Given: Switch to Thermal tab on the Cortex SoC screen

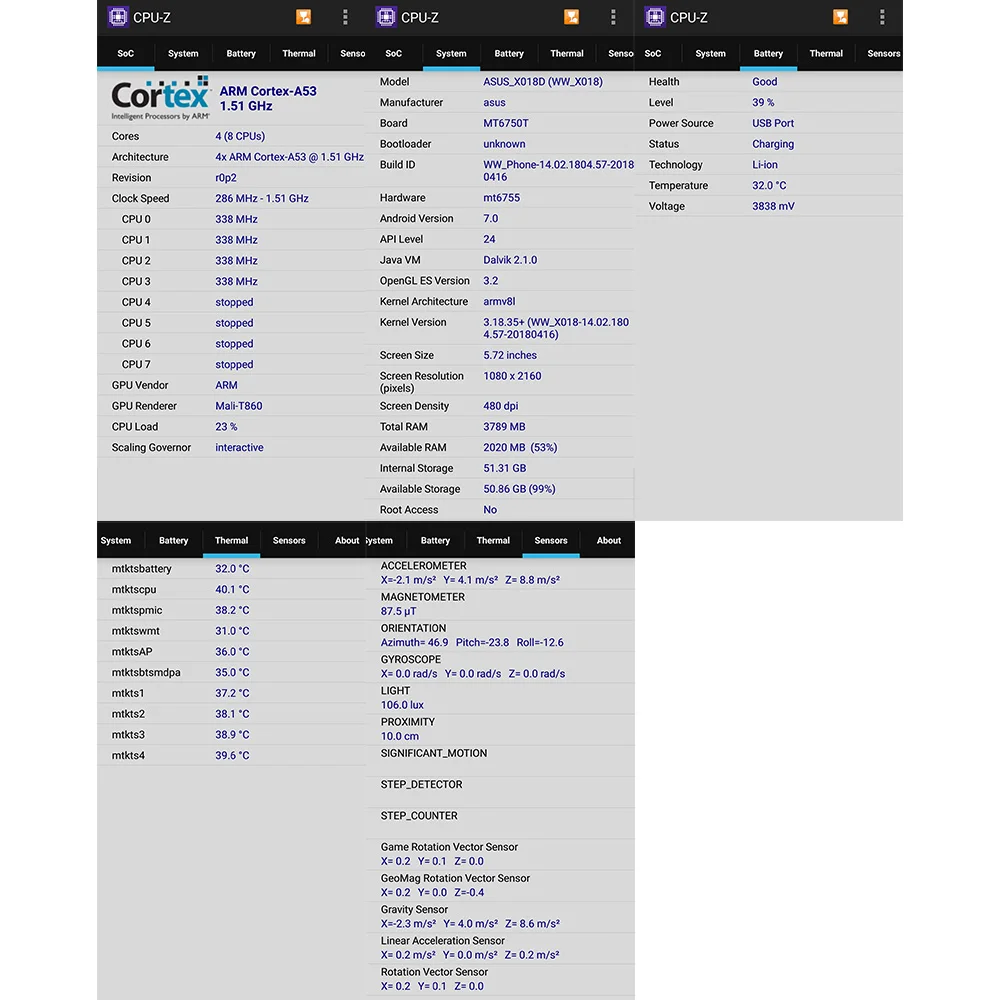Looking at the screenshot, I should coord(299,54).
